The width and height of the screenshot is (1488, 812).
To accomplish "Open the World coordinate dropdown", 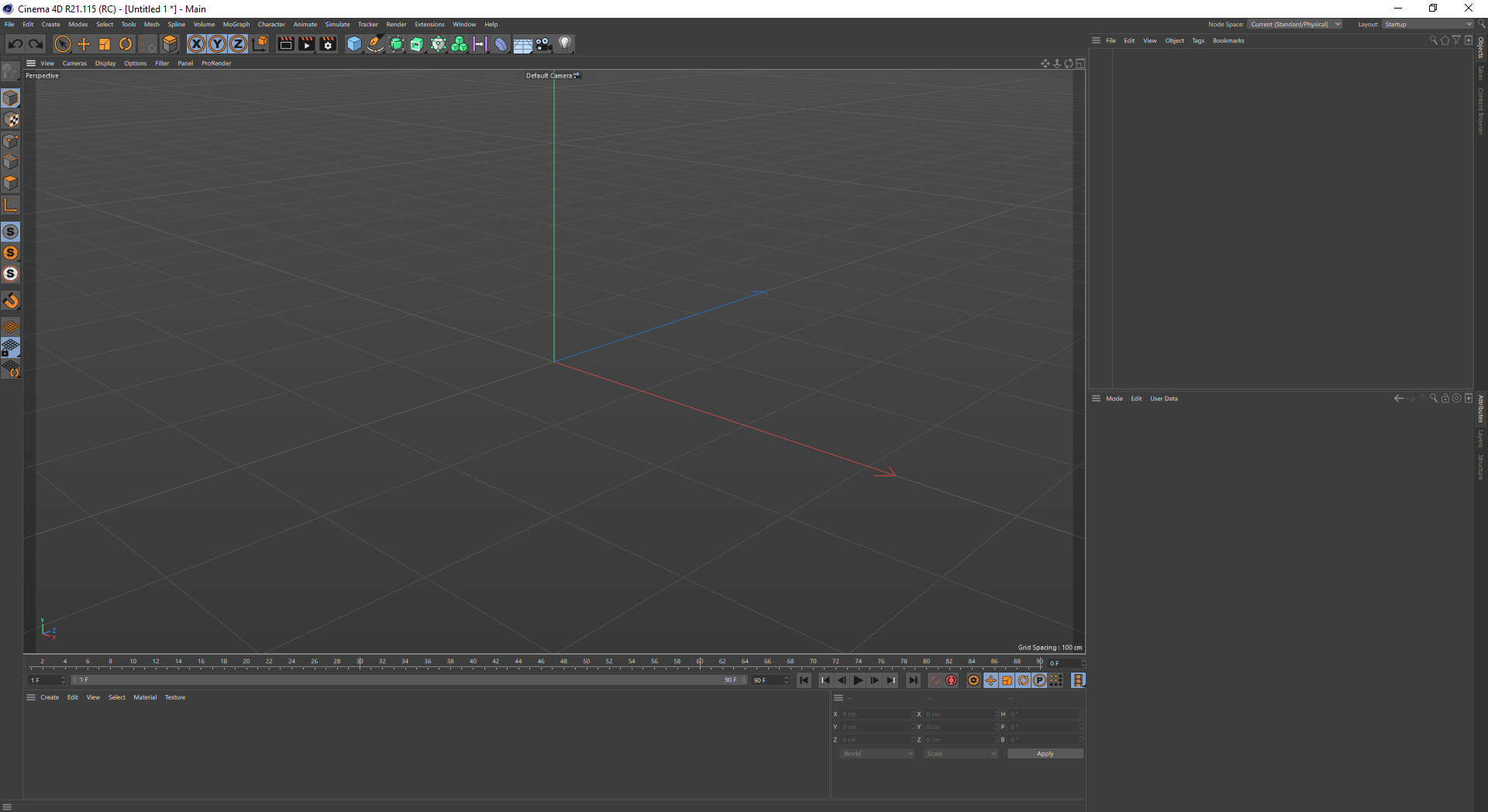I will (877, 754).
